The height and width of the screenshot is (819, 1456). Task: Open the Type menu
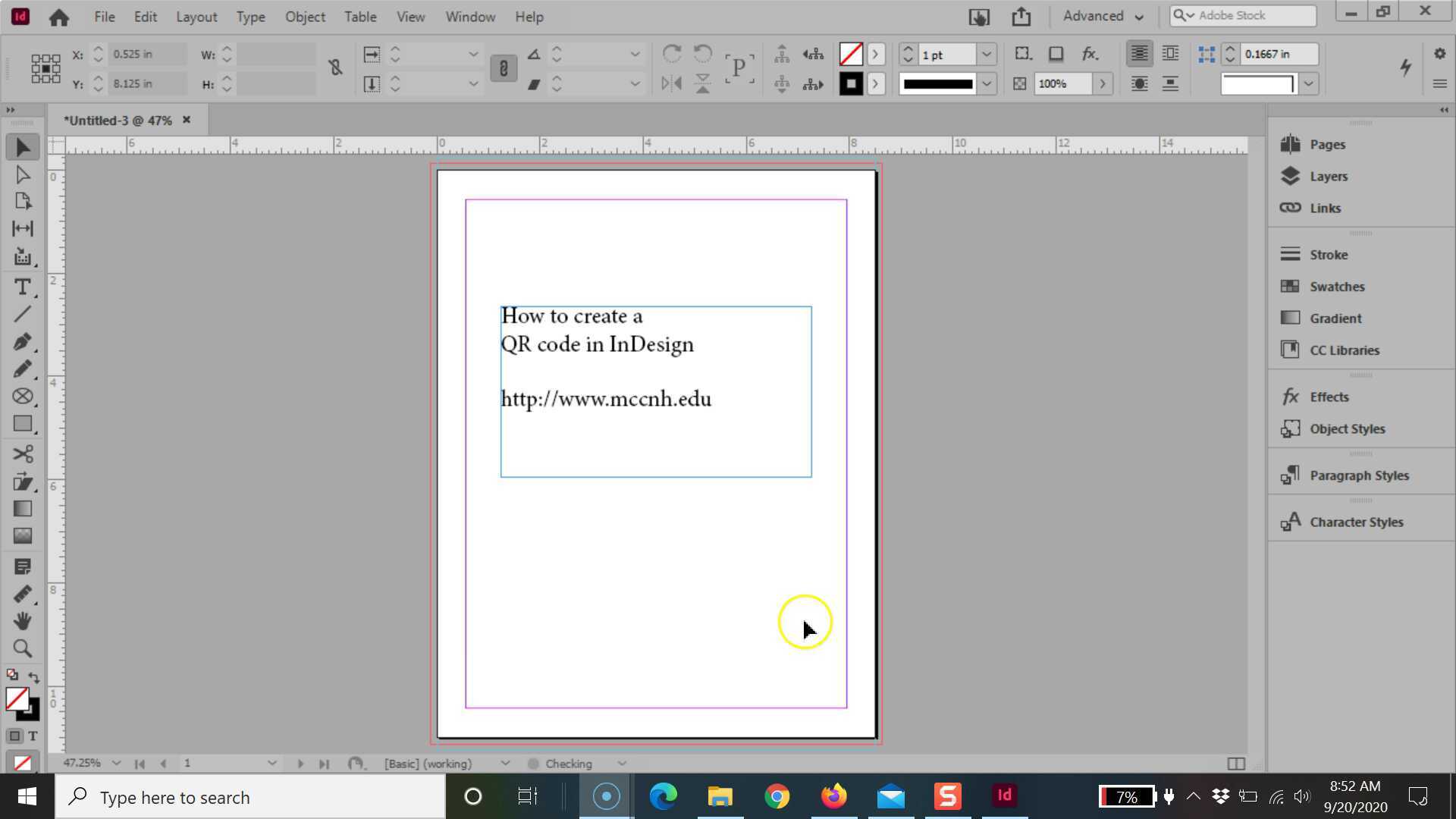[250, 17]
